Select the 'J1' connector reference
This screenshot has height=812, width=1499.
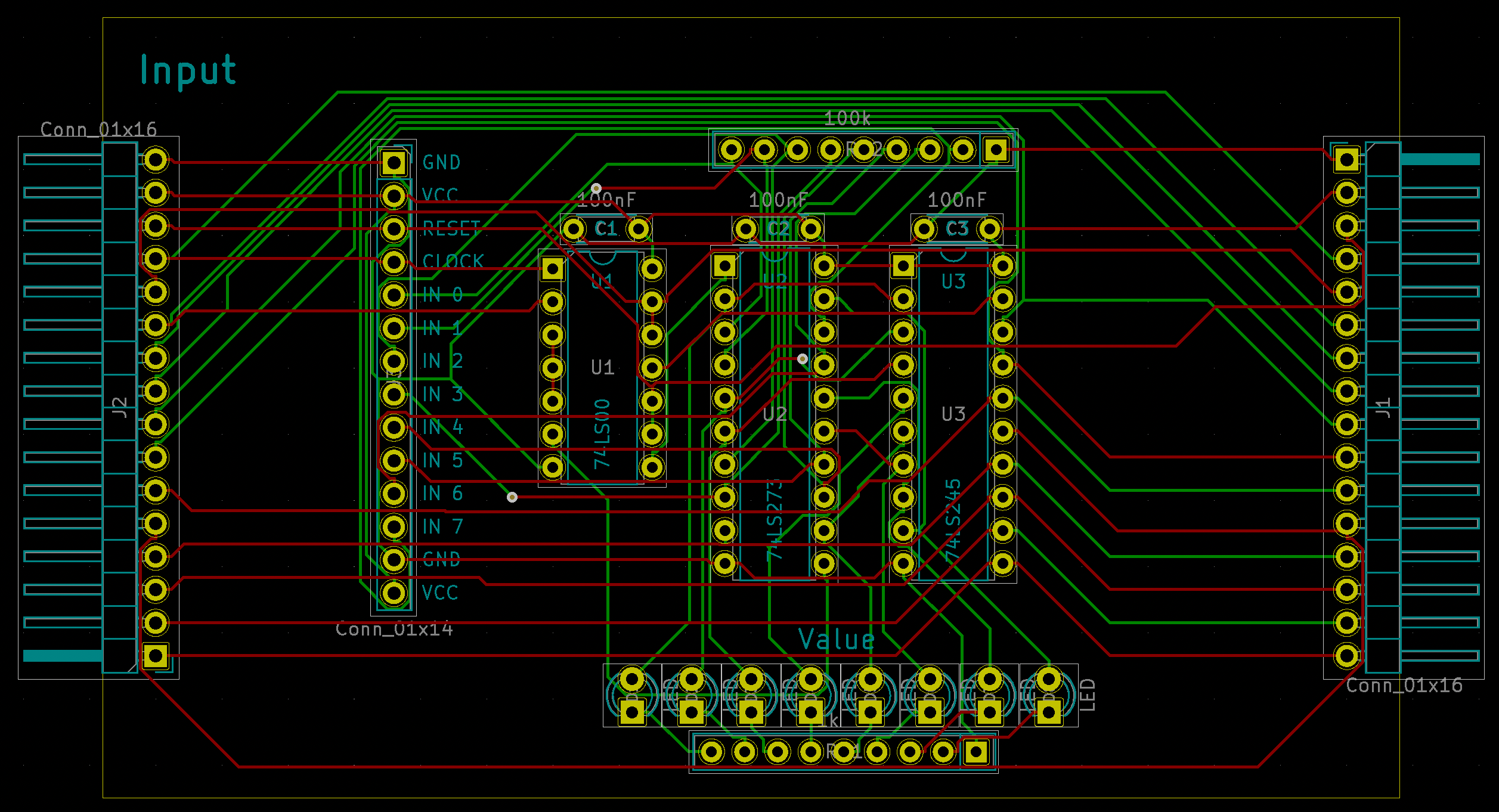(x=1383, y=408)
